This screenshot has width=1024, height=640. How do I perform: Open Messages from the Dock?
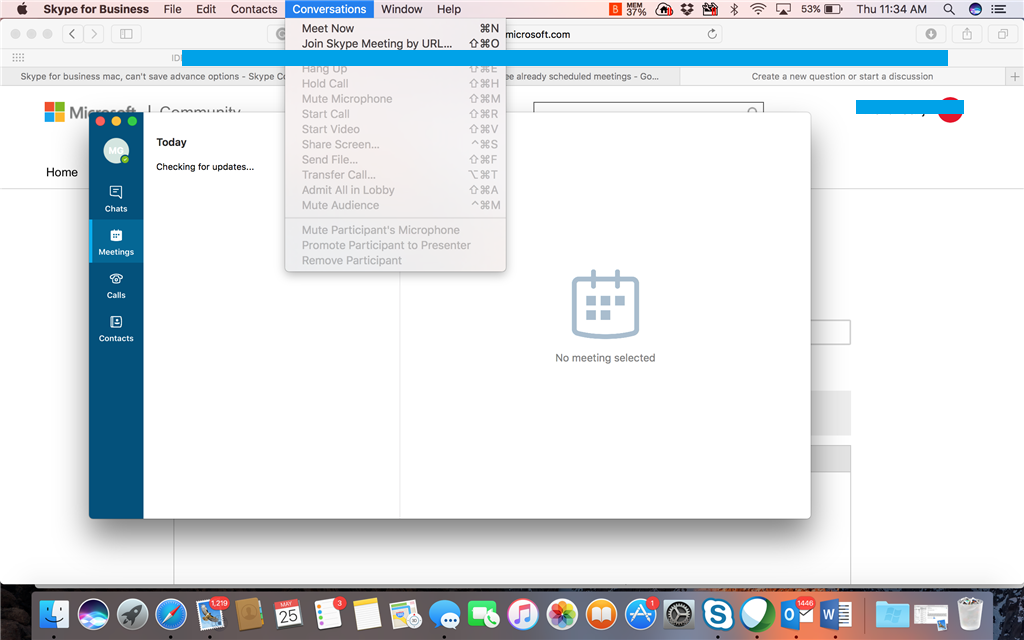[x=444, y=615]
